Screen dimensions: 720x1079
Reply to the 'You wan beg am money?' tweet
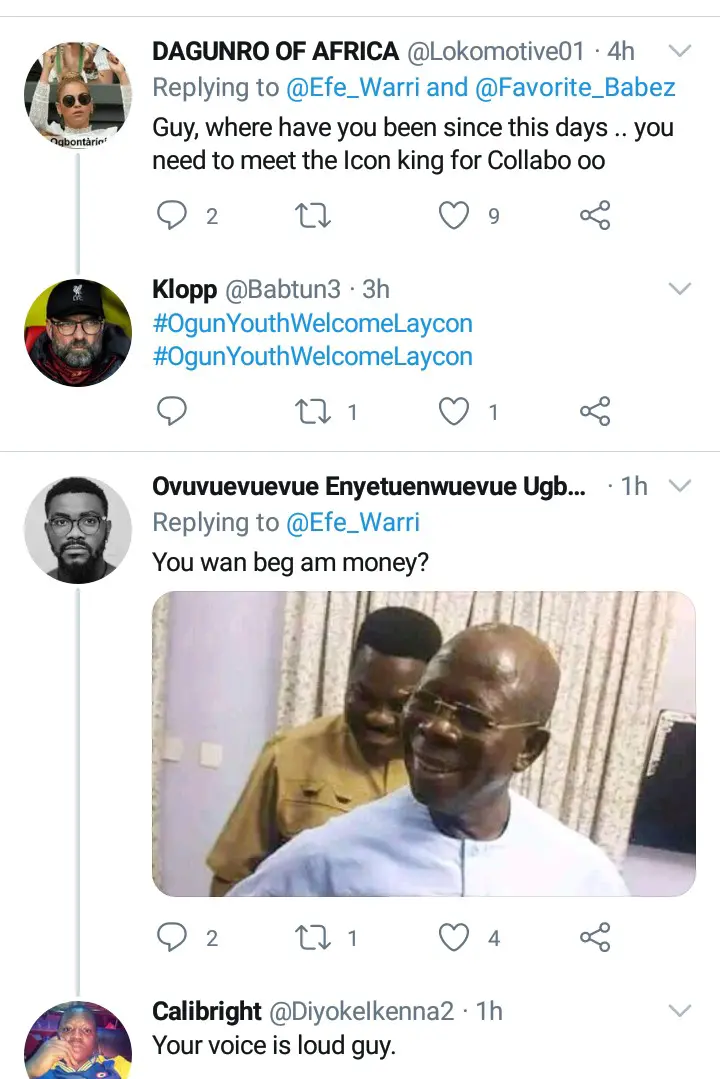click(x=173, y=937)
